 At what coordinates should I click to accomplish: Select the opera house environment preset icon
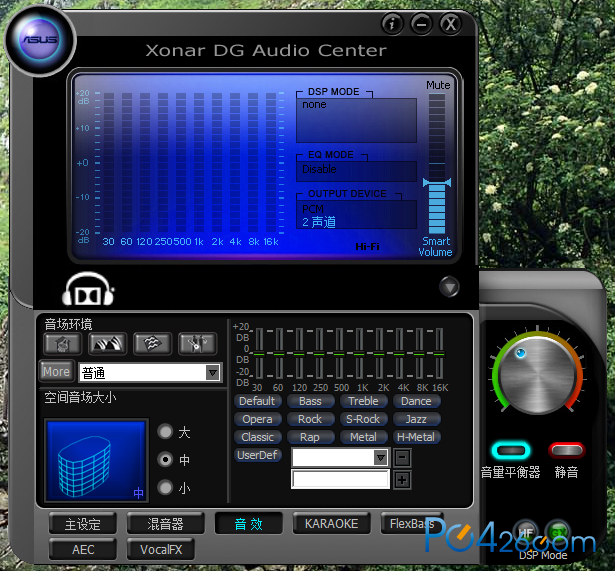coord(107,344)
